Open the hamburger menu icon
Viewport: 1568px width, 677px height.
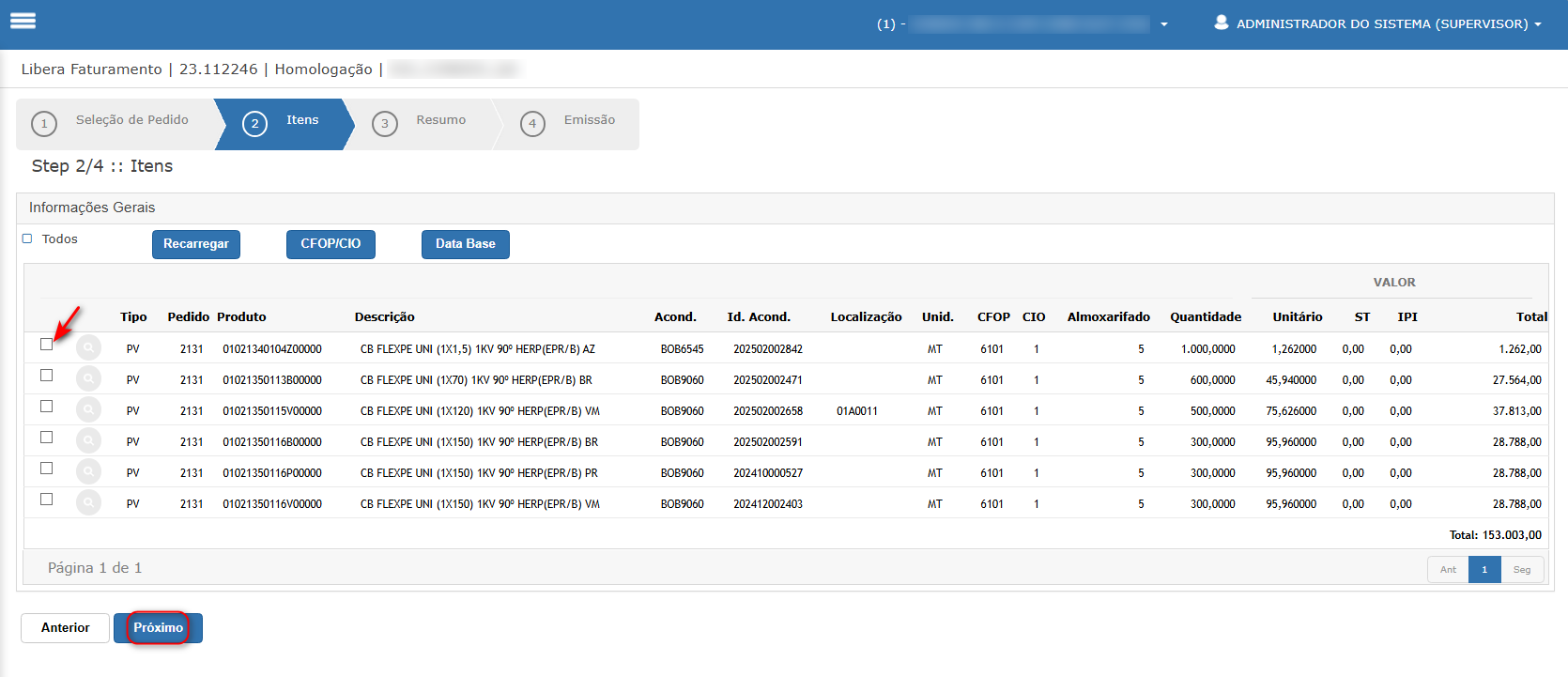[23, 21]
